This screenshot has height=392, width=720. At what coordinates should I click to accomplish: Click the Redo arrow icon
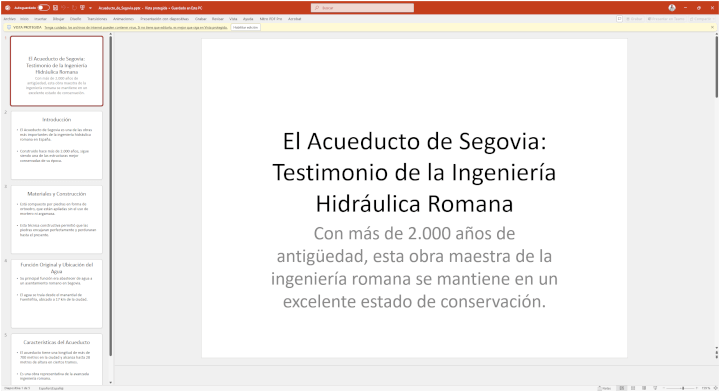(74, 7)
